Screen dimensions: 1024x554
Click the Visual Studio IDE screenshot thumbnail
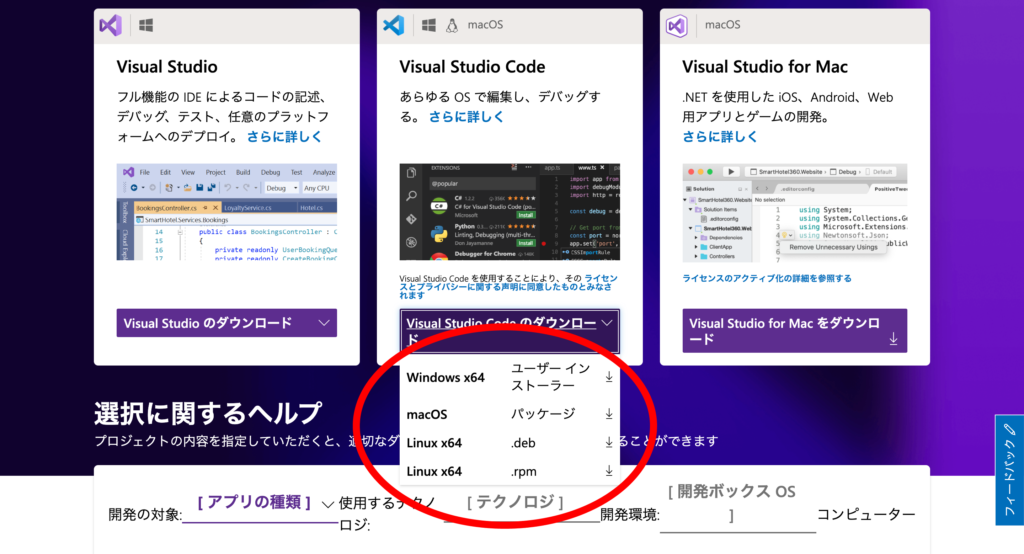coord(227,212)
